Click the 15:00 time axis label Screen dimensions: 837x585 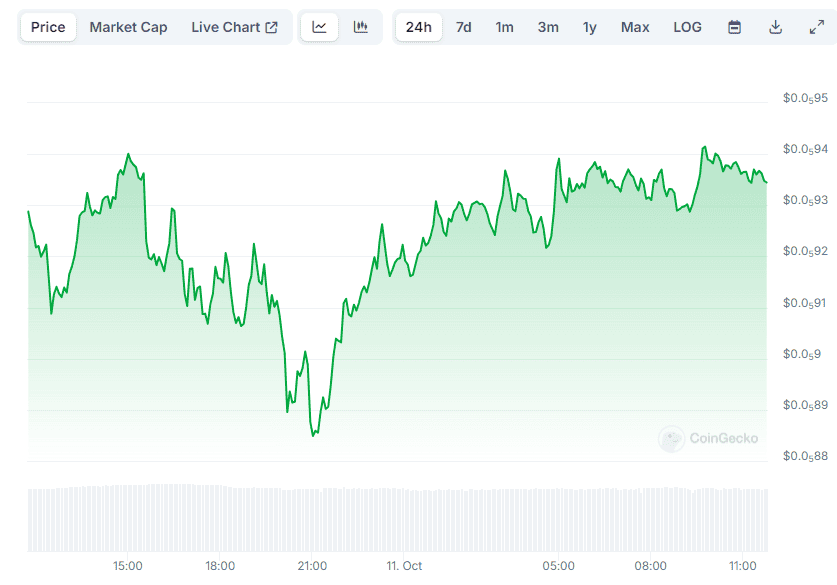(128, 566)
